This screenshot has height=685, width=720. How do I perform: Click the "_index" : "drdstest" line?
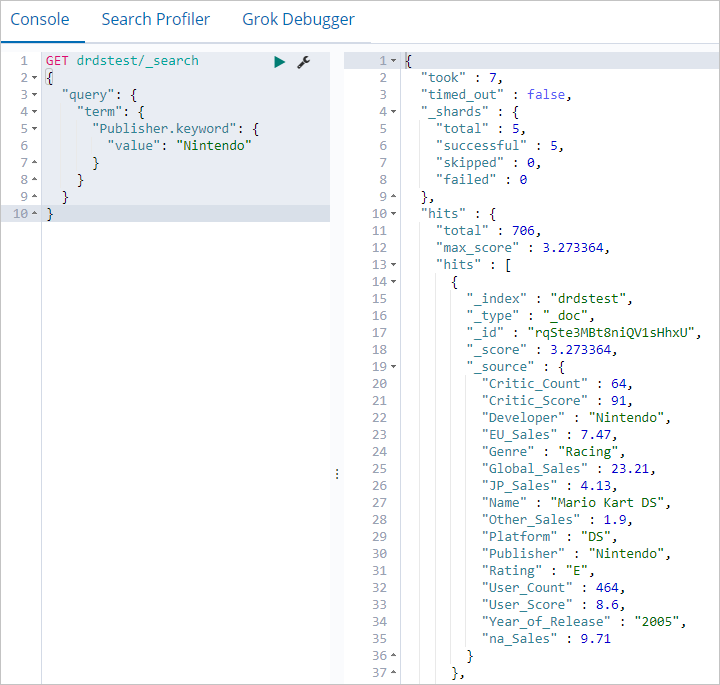pyautogui.click(x=549, y=298)
